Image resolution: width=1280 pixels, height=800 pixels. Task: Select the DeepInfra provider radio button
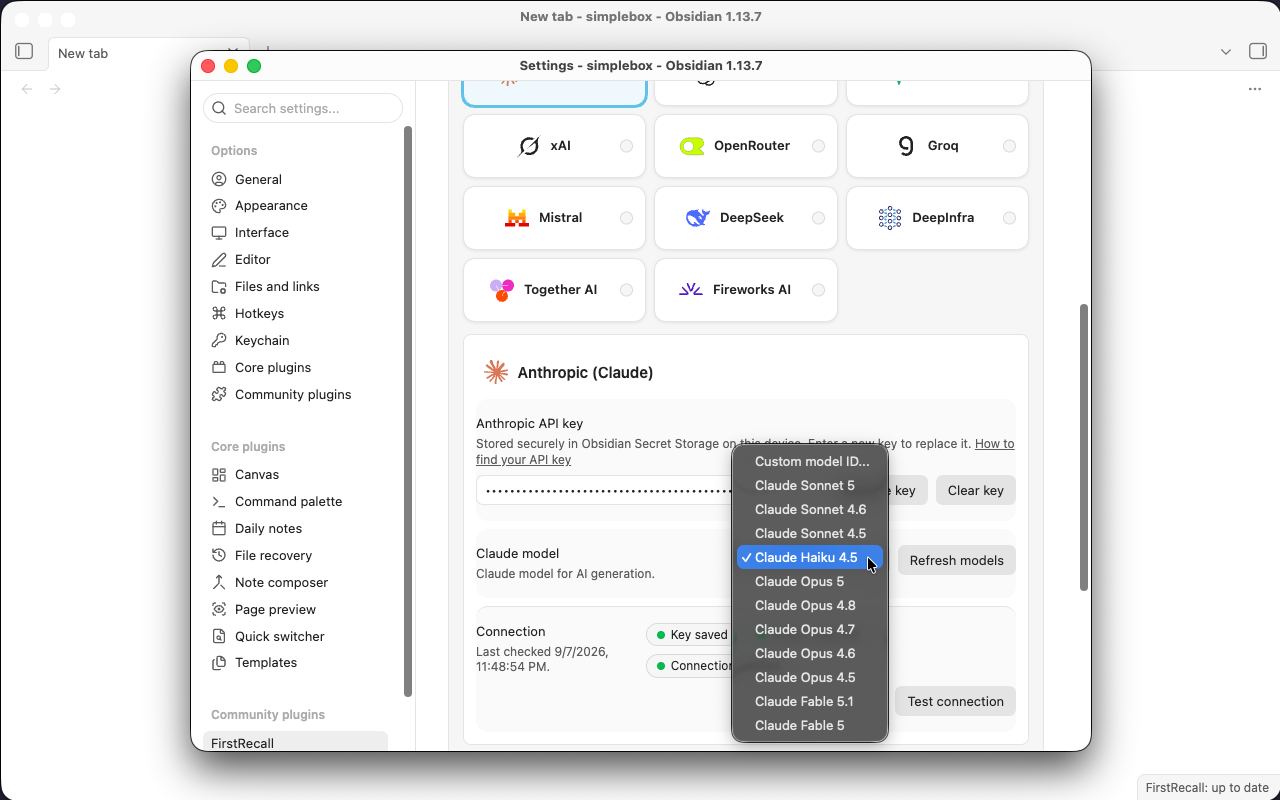(x=1009, y=218)
